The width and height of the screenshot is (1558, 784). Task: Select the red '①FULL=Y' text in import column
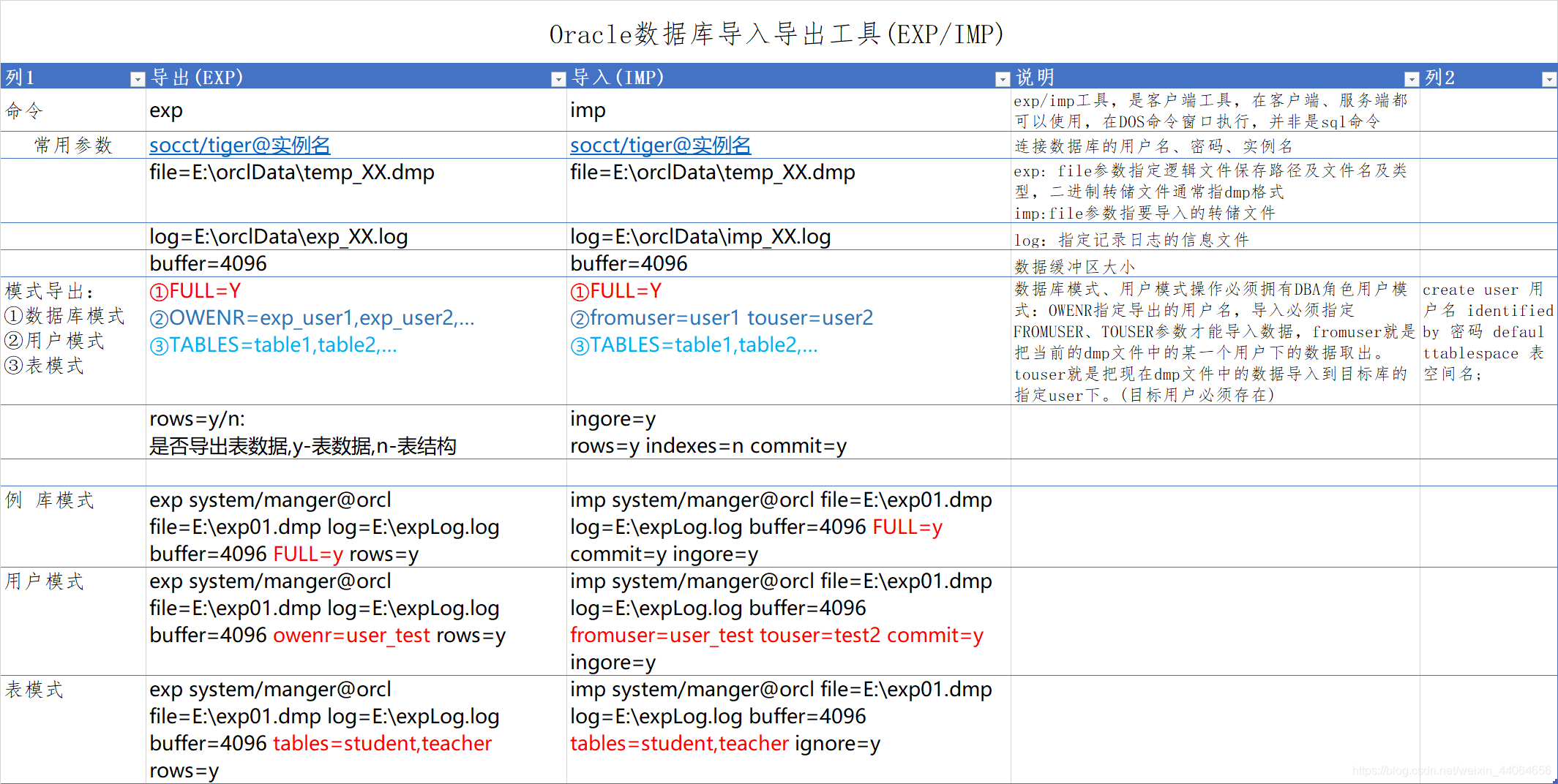616,291
